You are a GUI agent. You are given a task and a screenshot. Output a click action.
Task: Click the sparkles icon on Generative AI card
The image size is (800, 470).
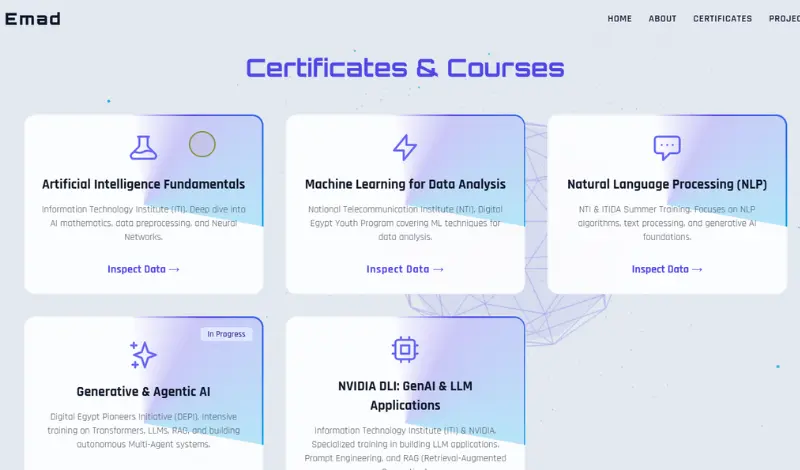pos(143,355)
